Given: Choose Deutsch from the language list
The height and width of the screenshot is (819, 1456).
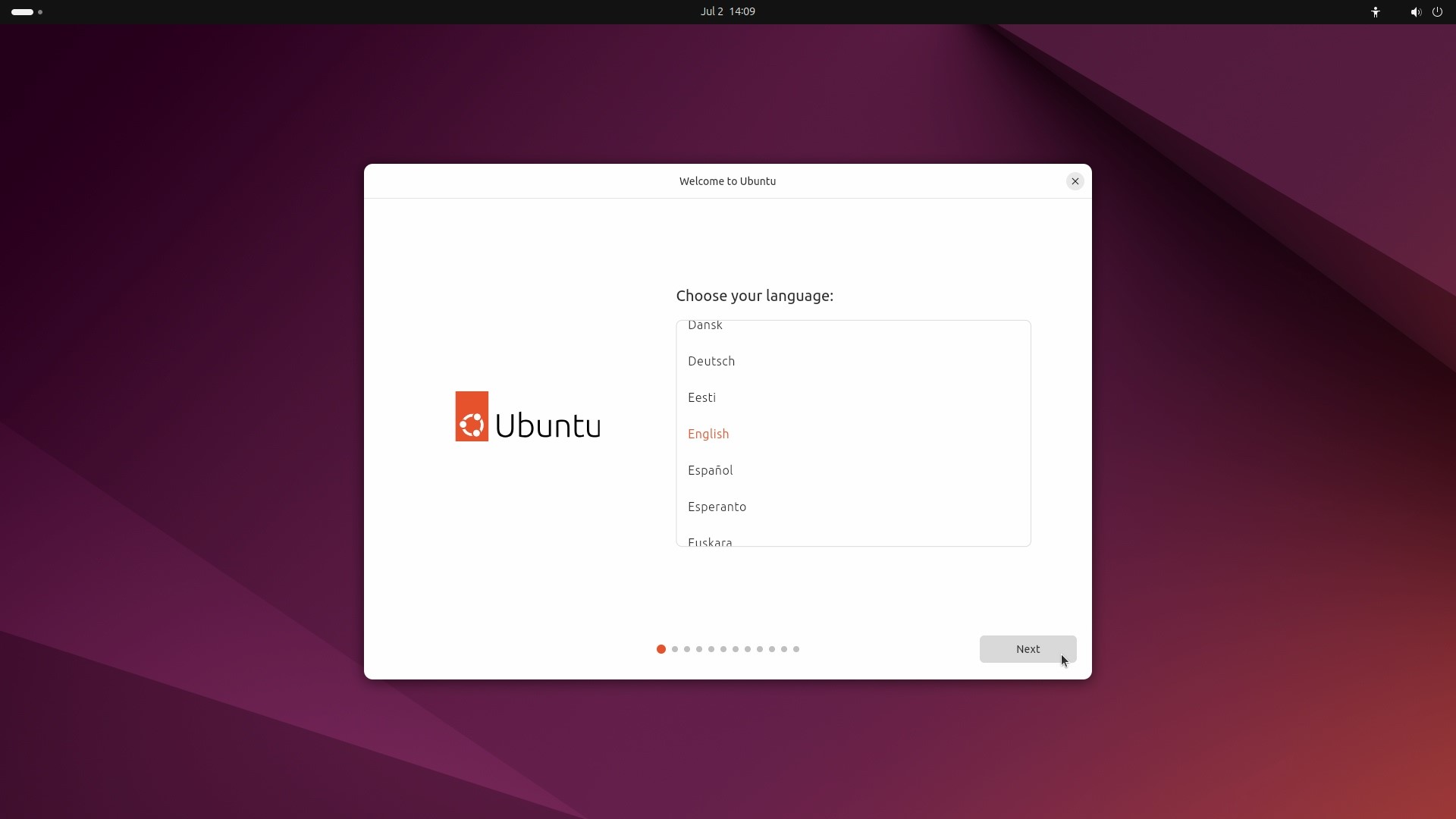Looking at the screenshot, I should [x=711, y=361].
